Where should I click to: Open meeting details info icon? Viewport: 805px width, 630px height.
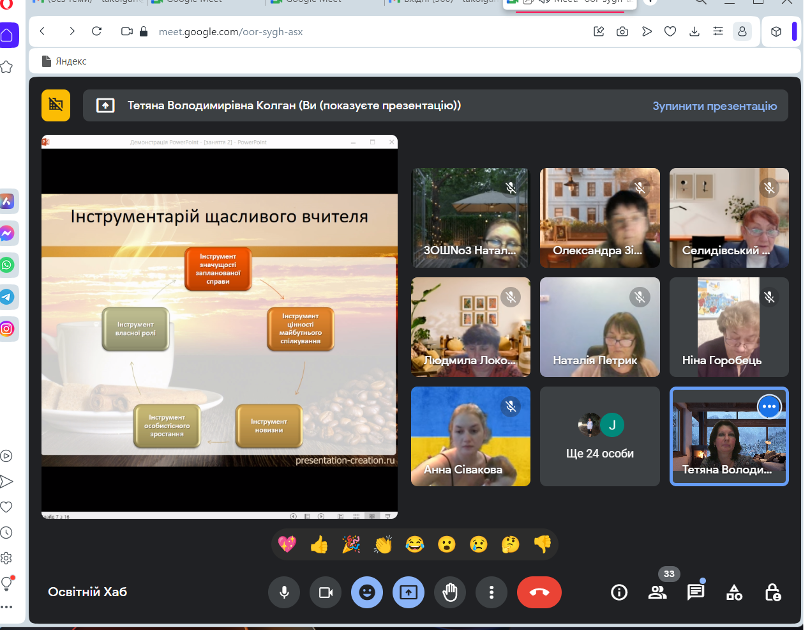click(619, 593)
